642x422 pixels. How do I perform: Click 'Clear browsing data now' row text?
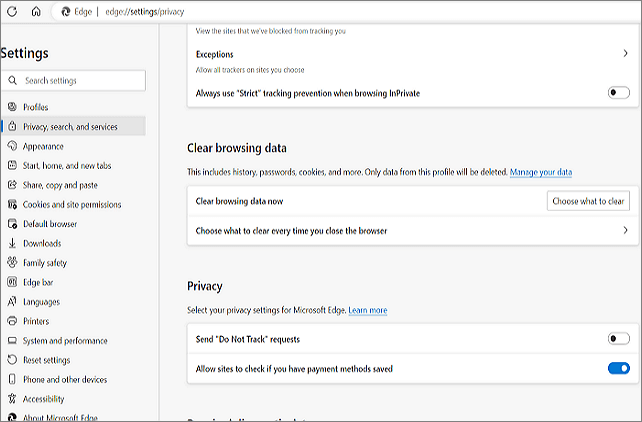pyautogui.click(x=240, y=201)
